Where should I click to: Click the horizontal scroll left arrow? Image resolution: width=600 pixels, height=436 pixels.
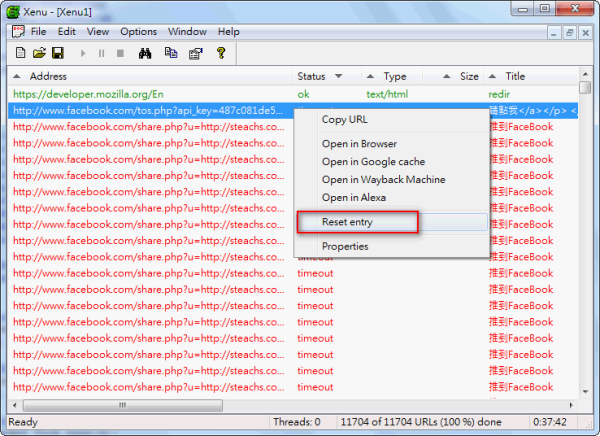pyautogui.click(x=15, y=405)
